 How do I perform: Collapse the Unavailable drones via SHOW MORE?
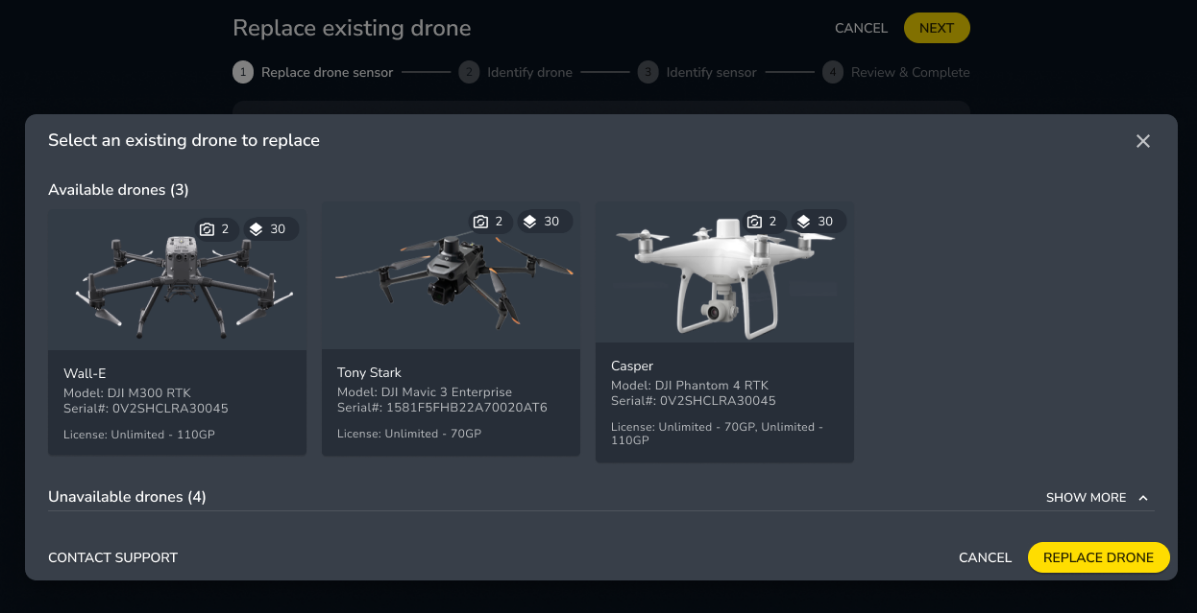tap(1085, 497)
